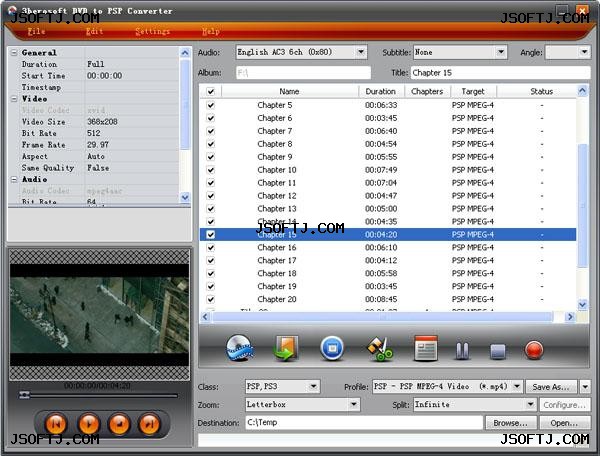Click properties panel scroll down arrow
This screenshot has height=456, width=600.
185,197
